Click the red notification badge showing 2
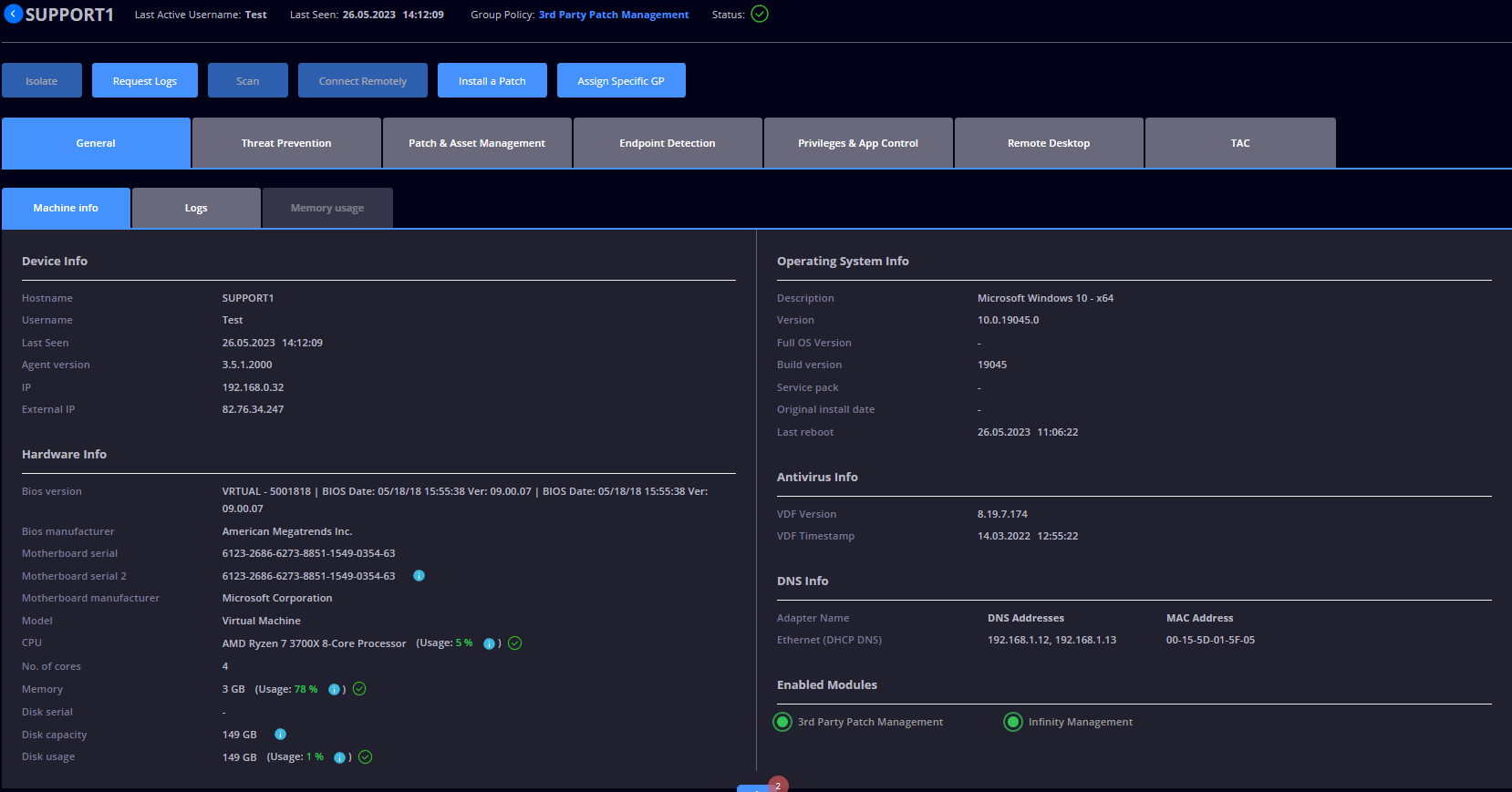Image resolution: width=1512 pixels, height=792 pixels. point(778,785)
